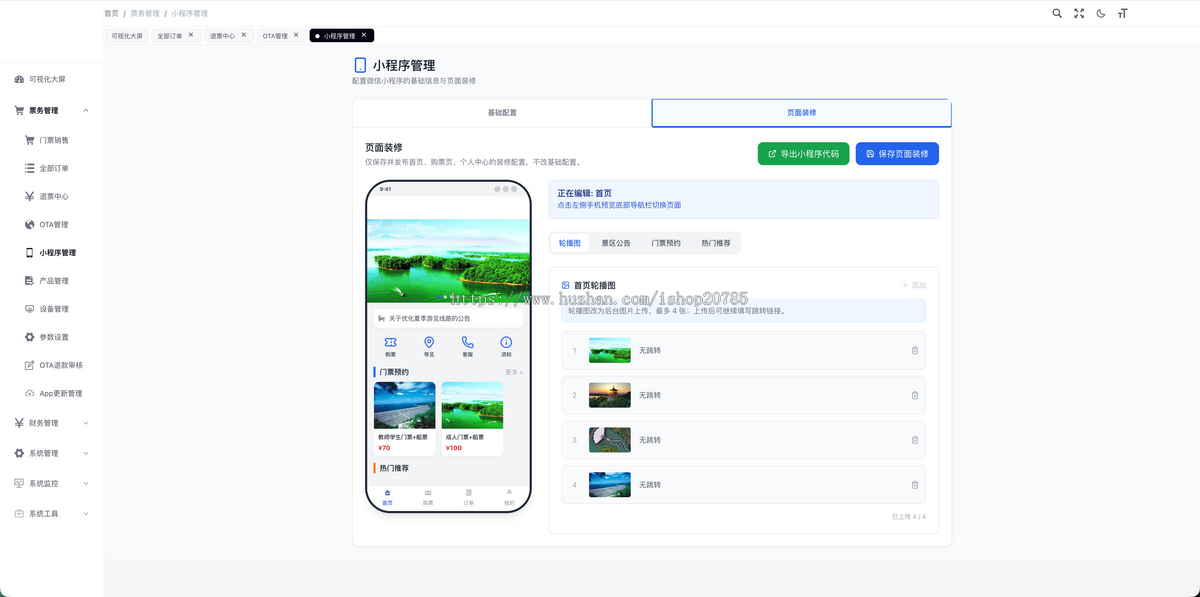This screenshot has width=1200, height=597.
Task: Tap 客服 phone icon in preview
Action: tap(467, 346)
